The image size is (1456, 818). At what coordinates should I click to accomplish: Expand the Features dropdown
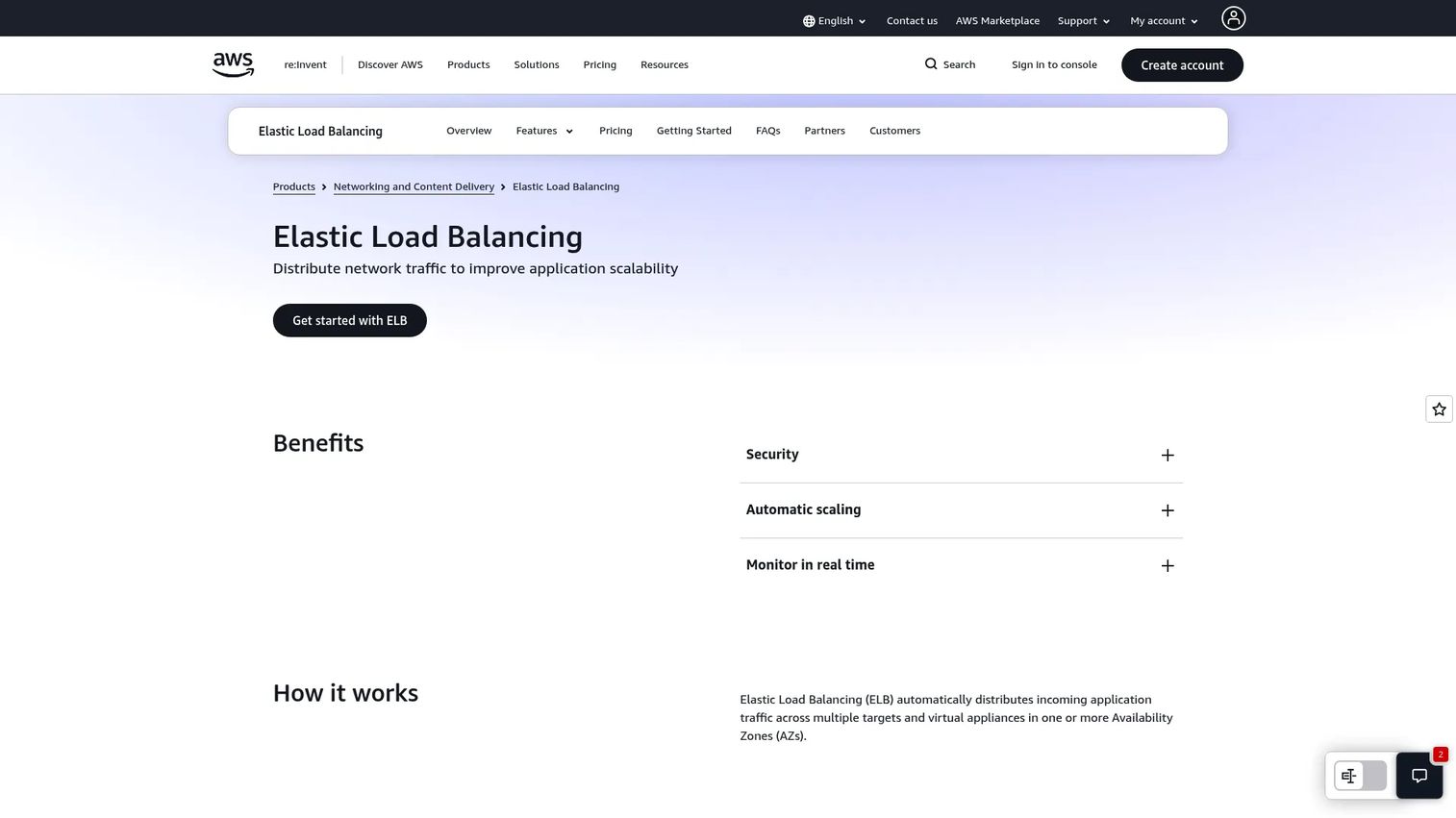tap(544, 131)
